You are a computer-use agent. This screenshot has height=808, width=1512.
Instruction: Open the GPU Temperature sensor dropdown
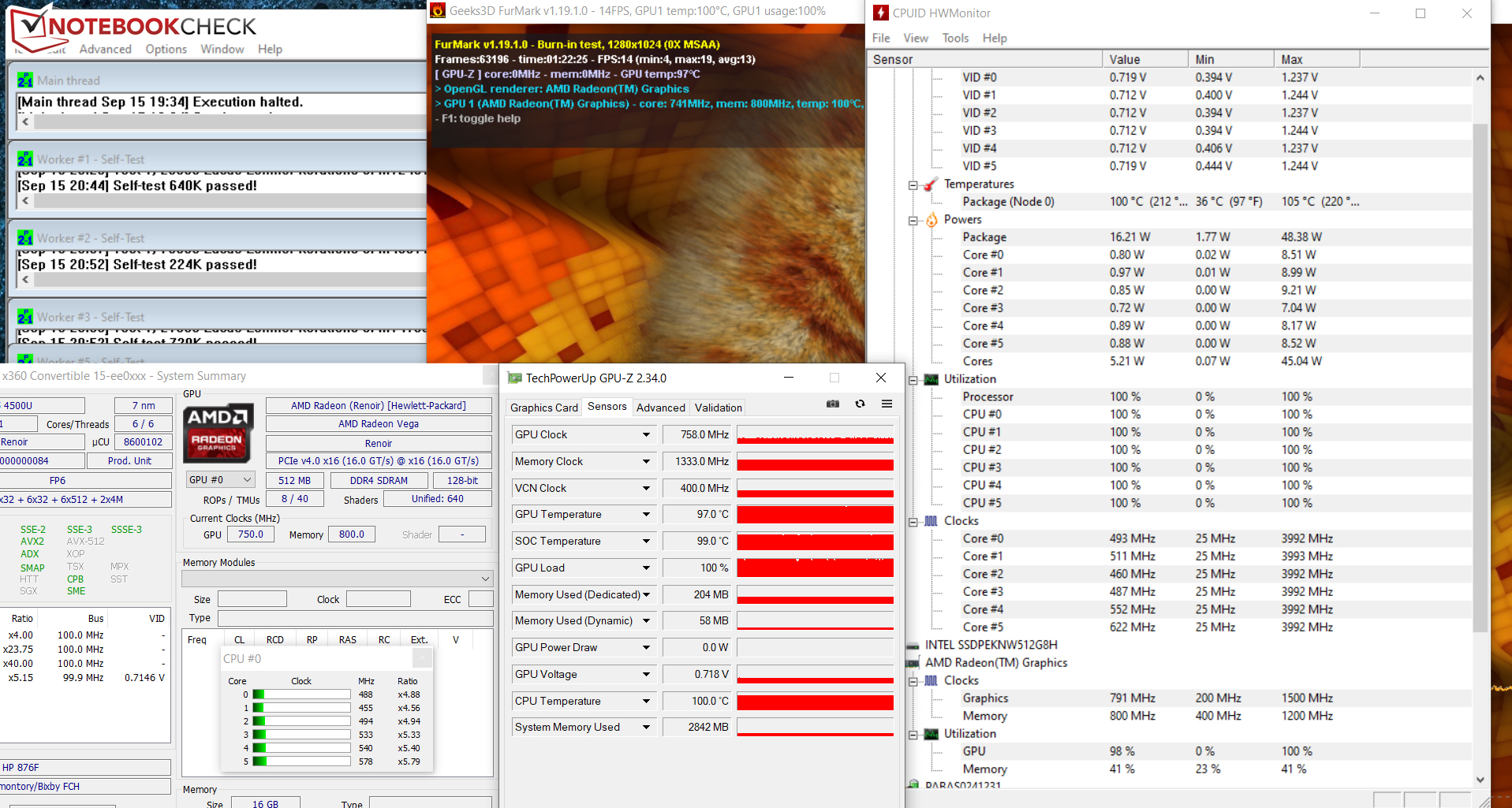pos(646,514)
